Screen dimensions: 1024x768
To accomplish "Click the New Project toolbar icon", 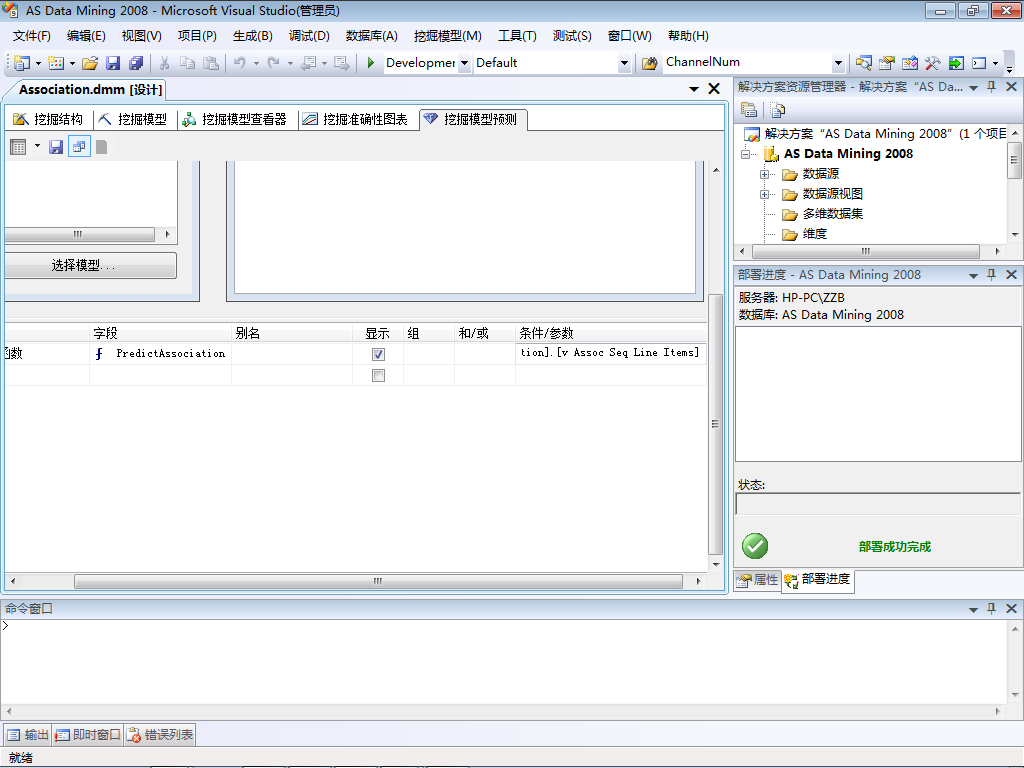I will click(22, 63).
